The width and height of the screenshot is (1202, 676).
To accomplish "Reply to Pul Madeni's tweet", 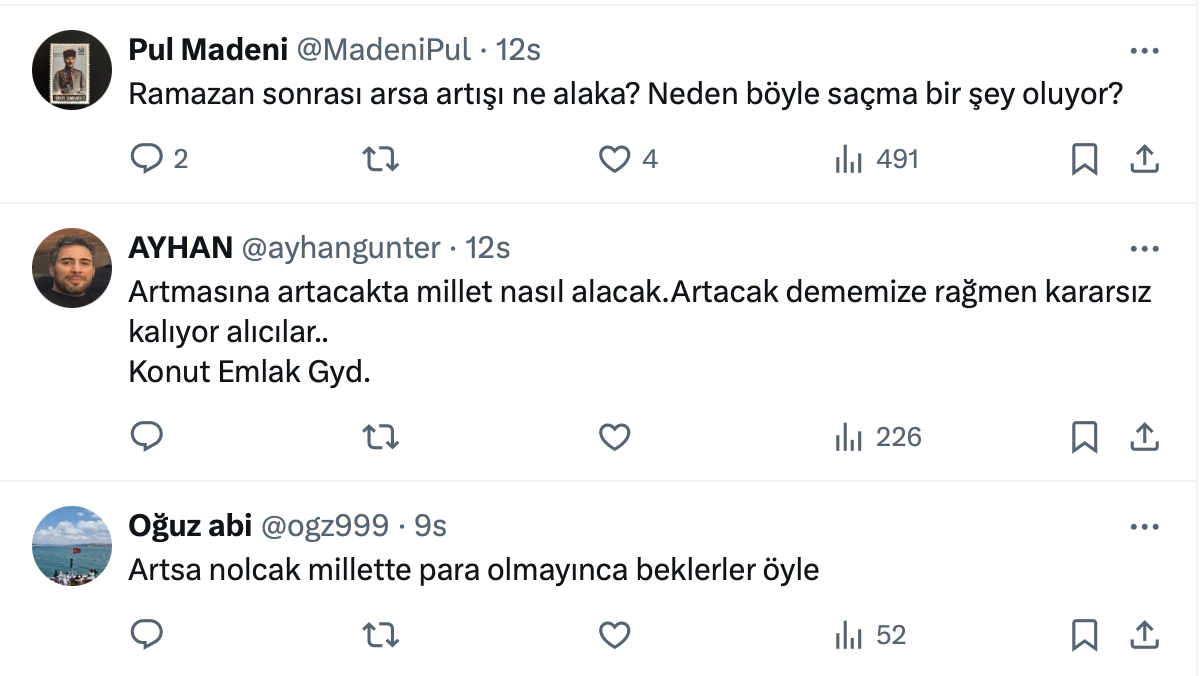I will (147, 159).
